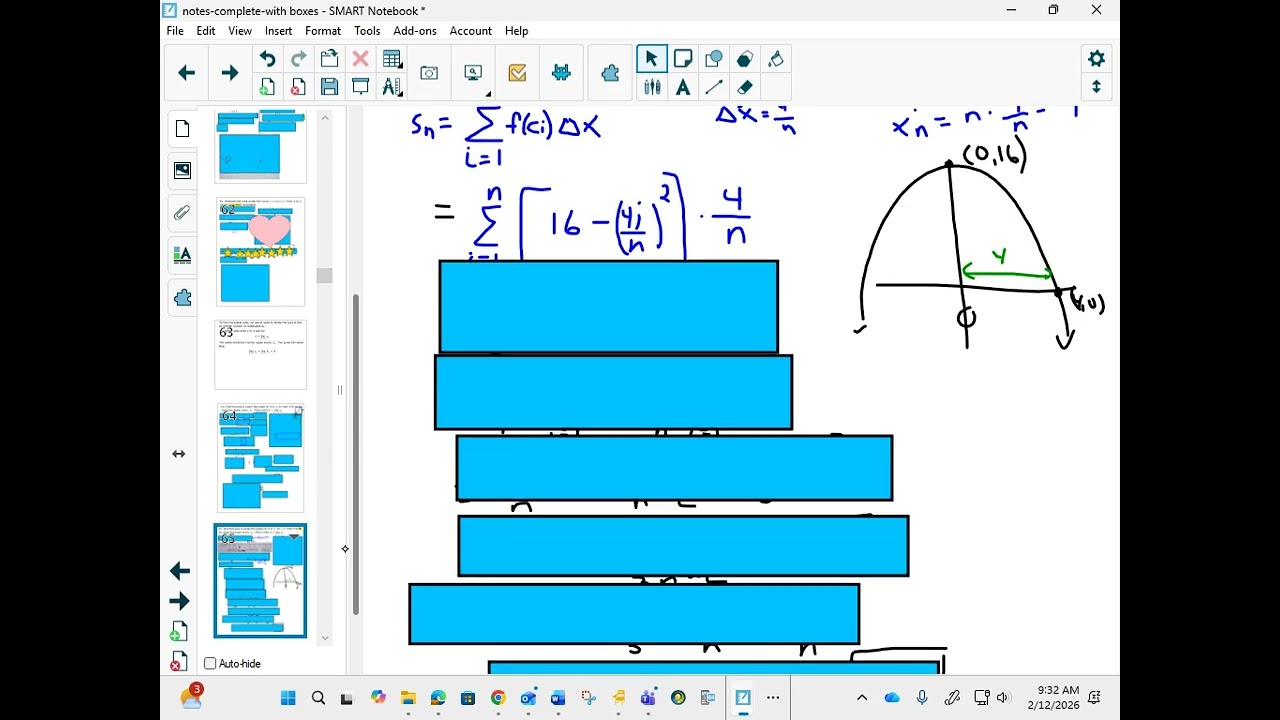The width and height of the screenshot is (1280, 720).
Task: Open the screen display options icon
Action: [474, 73]
